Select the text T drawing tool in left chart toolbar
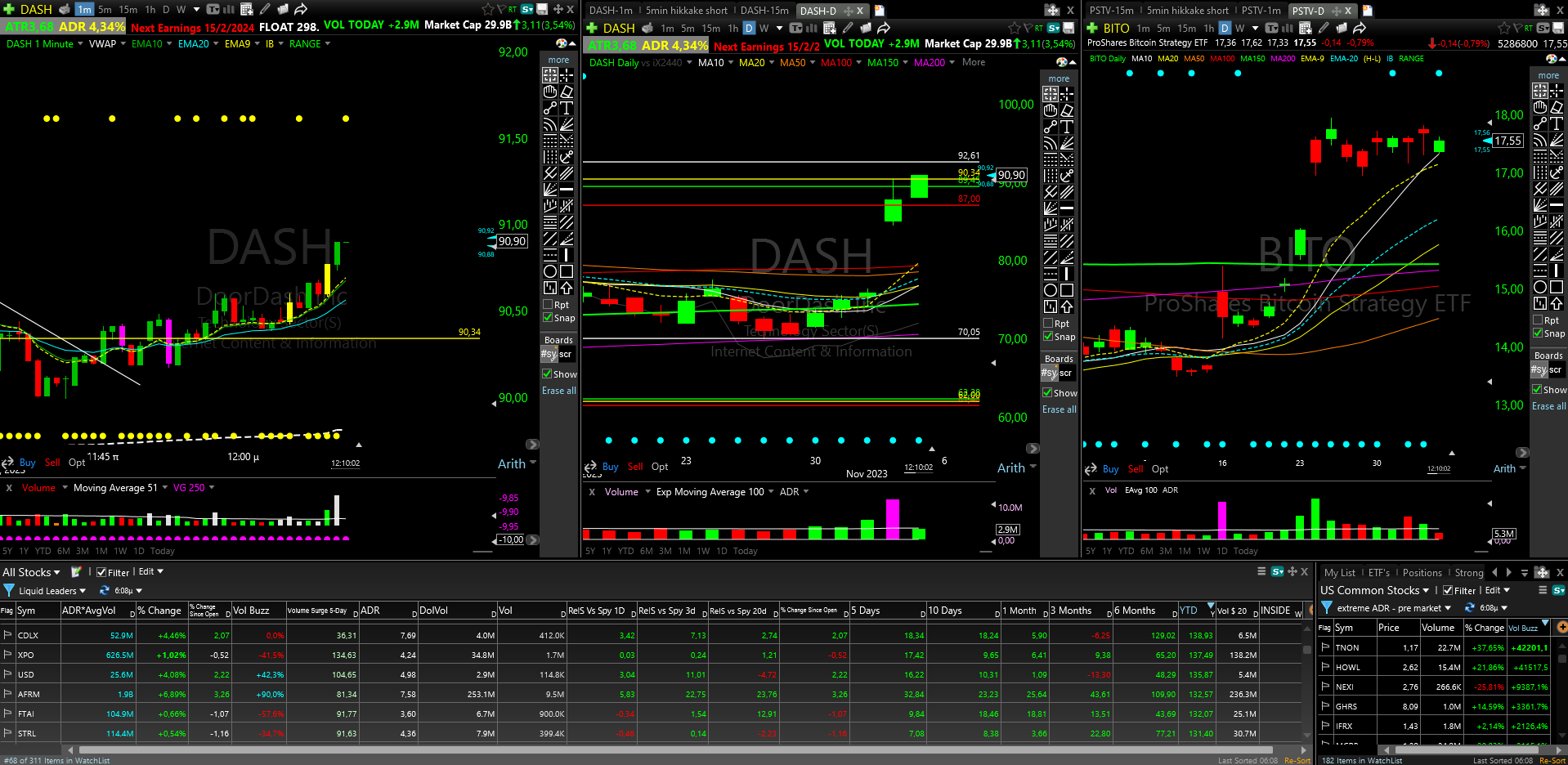The width and height of the screenshot is (1568, 765). (567, 108)
